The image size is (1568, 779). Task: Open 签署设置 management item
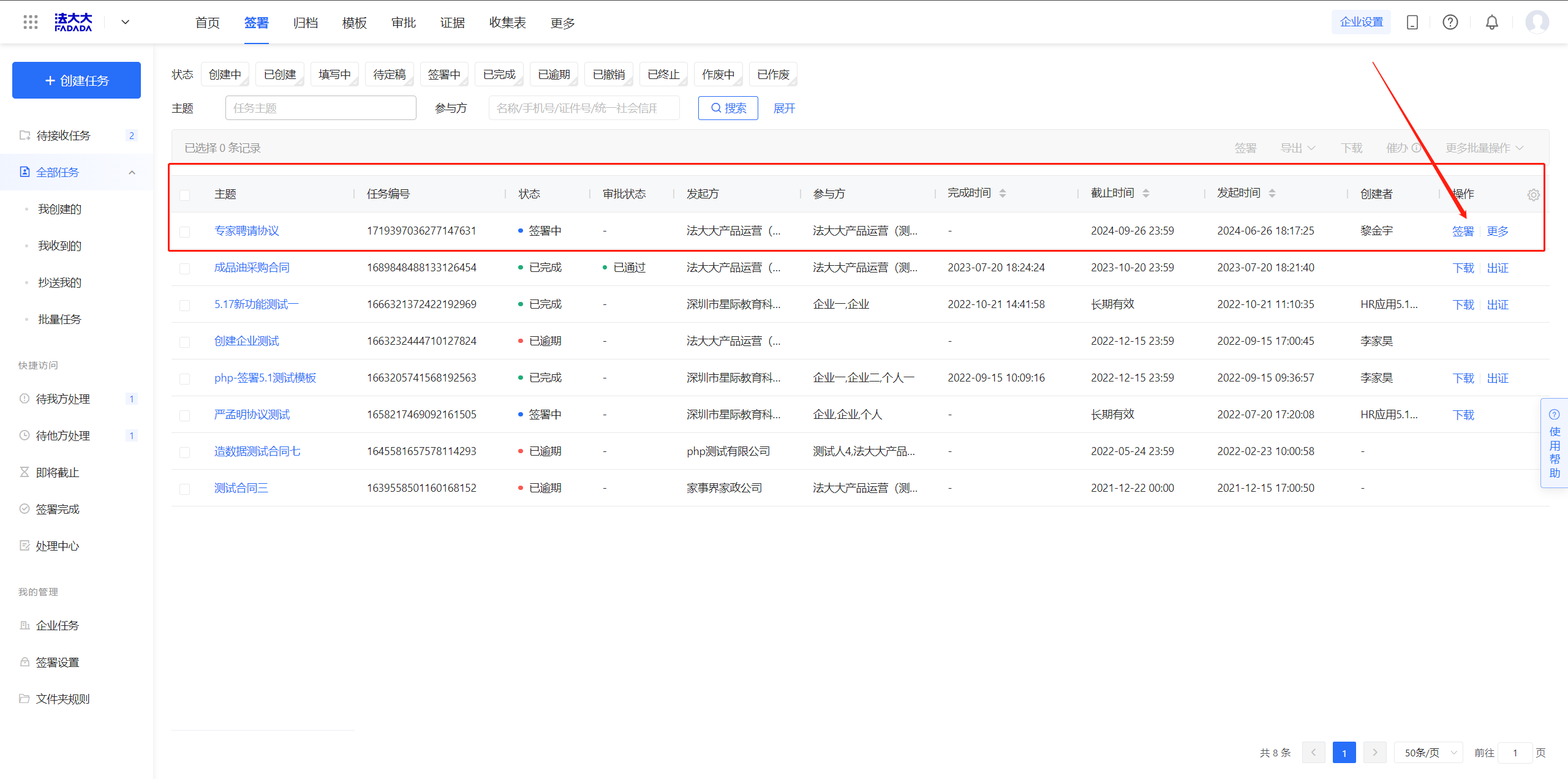(x=77, y=662)
